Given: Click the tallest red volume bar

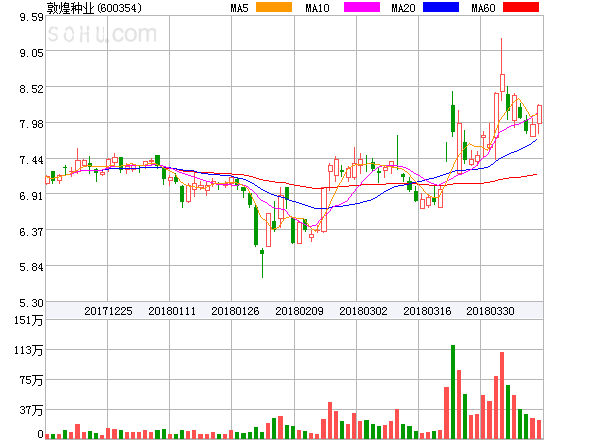Looking at the screenshot, I should click(x=502, y=395).
